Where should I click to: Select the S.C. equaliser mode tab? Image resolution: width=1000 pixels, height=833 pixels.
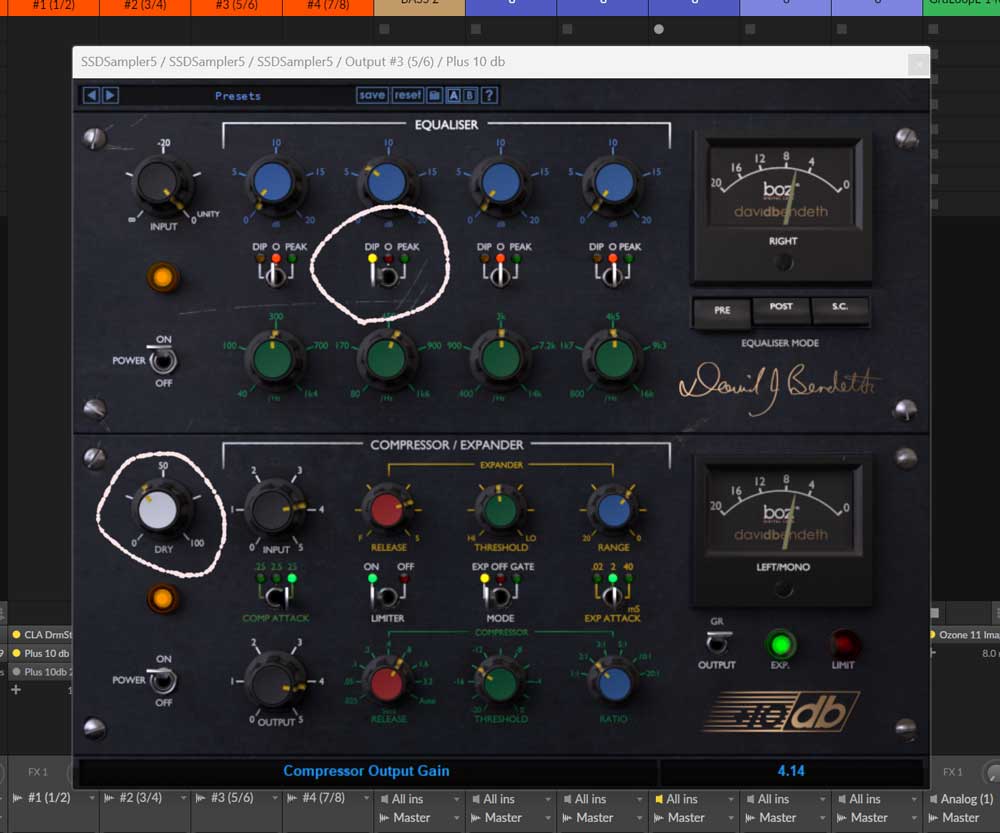point(839,310)
